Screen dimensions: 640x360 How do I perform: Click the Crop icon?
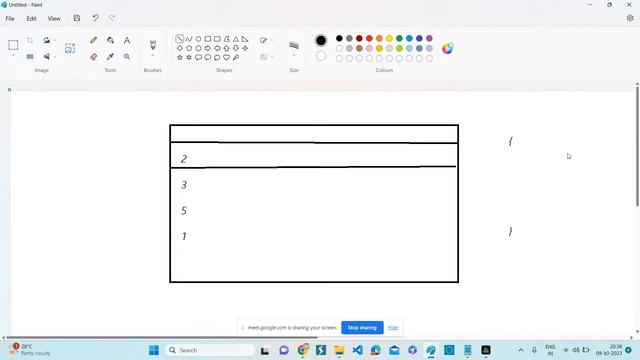(x=30, y=40)
